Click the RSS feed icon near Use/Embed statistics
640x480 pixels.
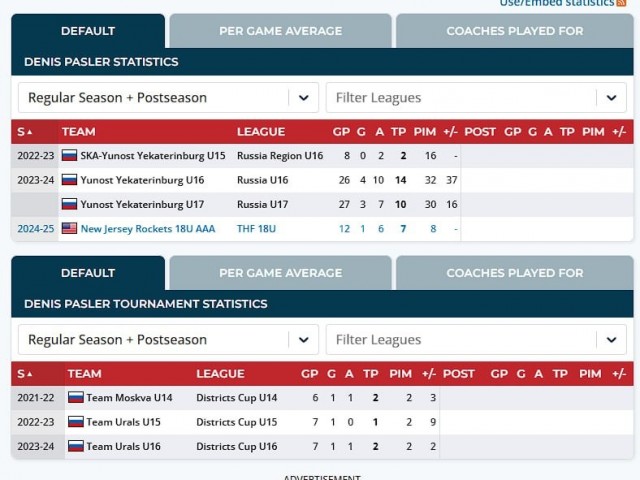pos(622,3)
